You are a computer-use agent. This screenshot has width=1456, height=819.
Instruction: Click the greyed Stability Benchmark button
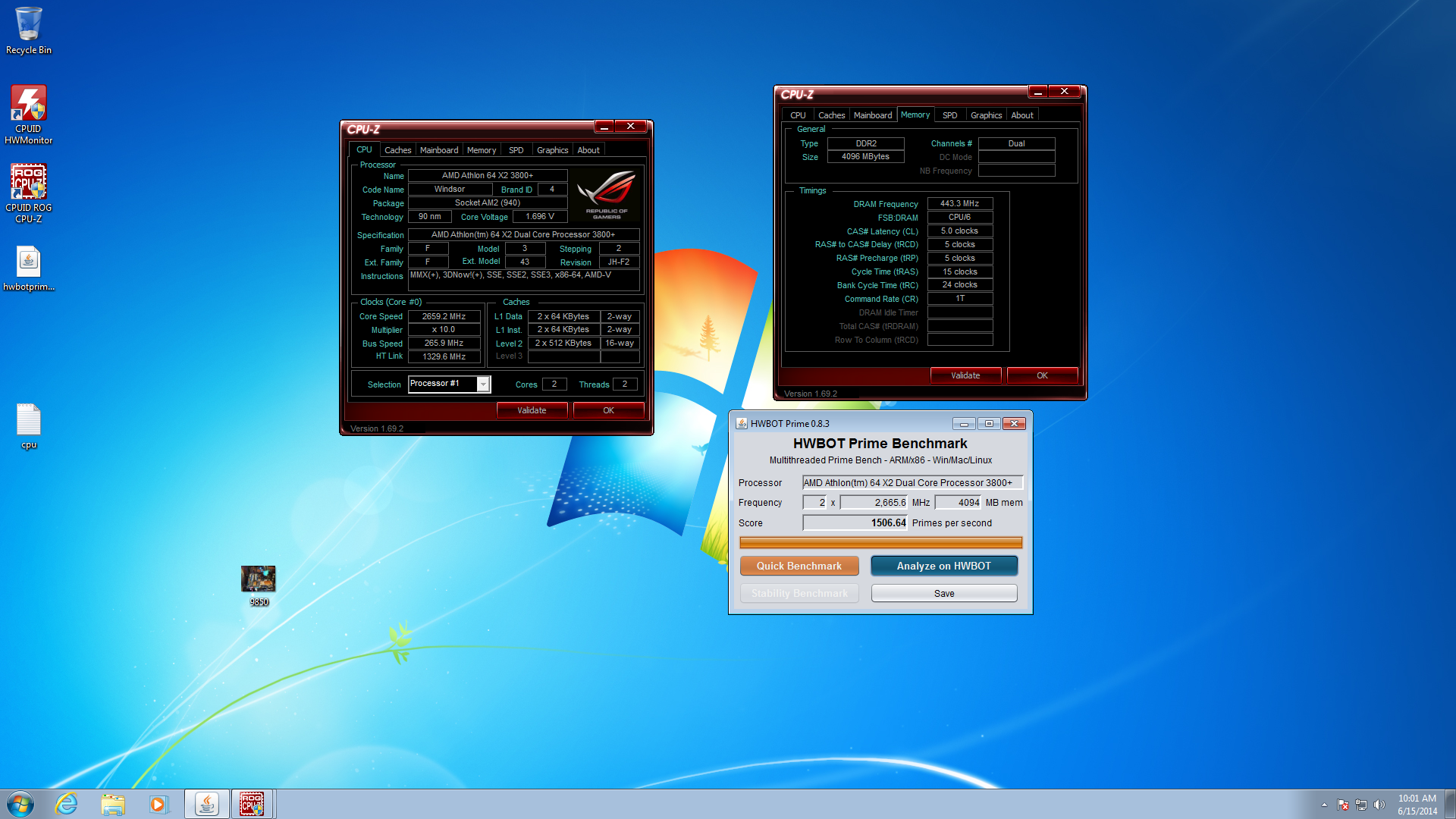pos(799,593)
